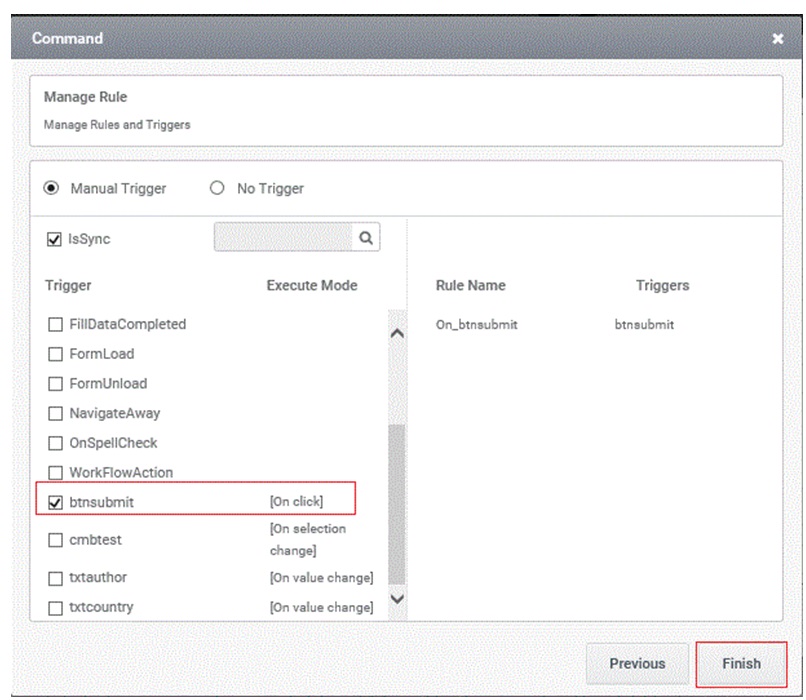806x700 pixels.
Task: Click the Finish button
Action: [x=741, y=664]
